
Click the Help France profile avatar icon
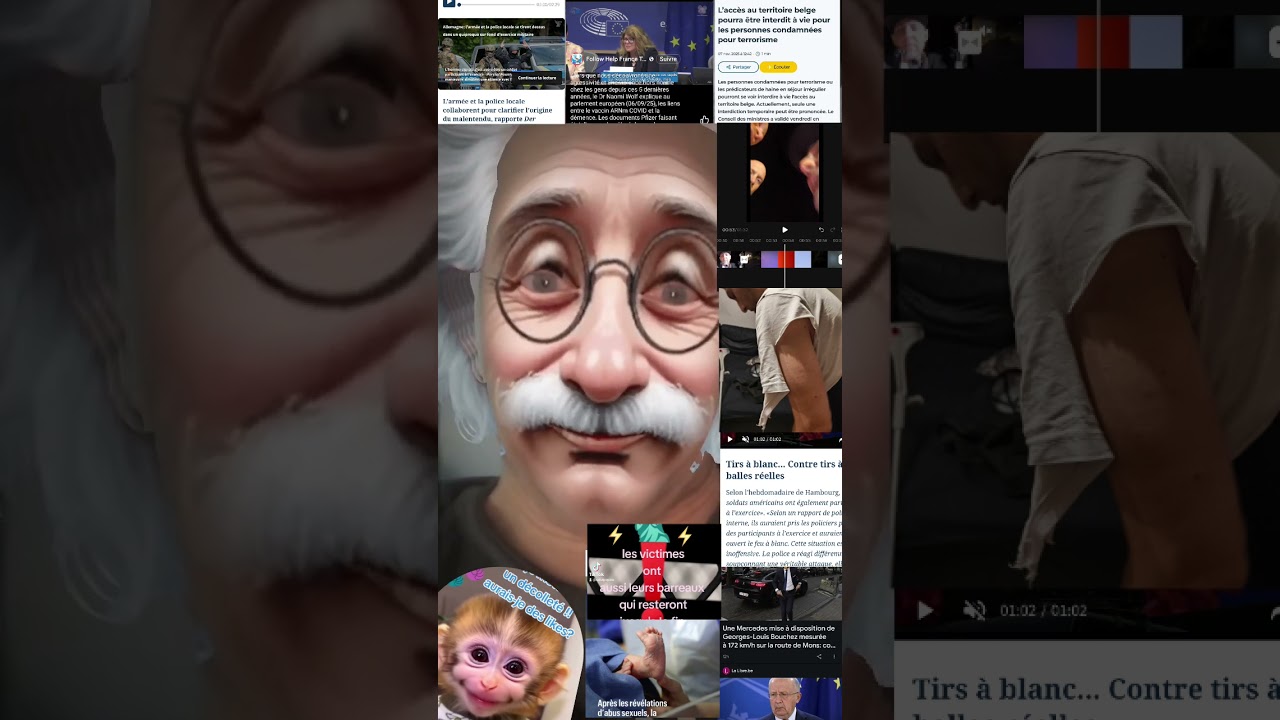577,59
